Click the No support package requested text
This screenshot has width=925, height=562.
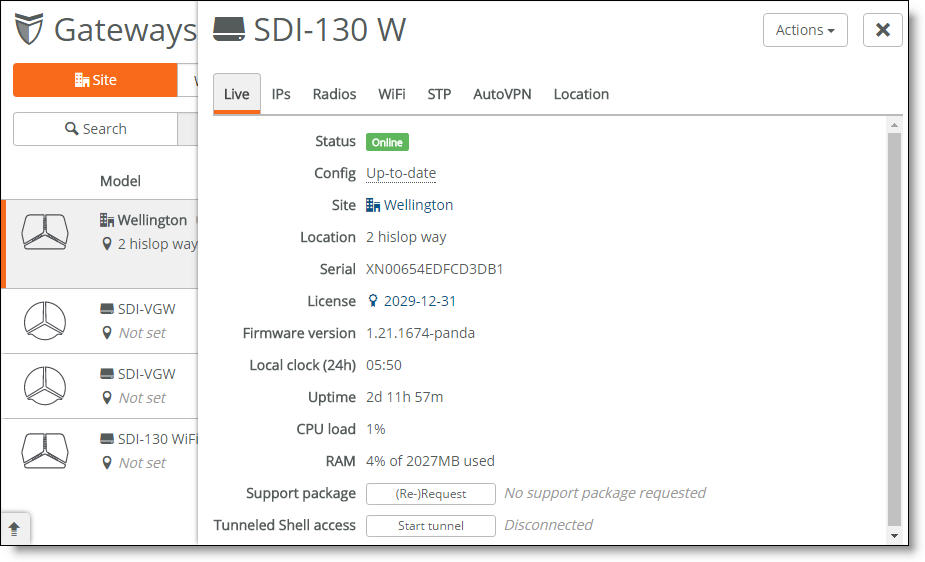(x=605, y=493)
